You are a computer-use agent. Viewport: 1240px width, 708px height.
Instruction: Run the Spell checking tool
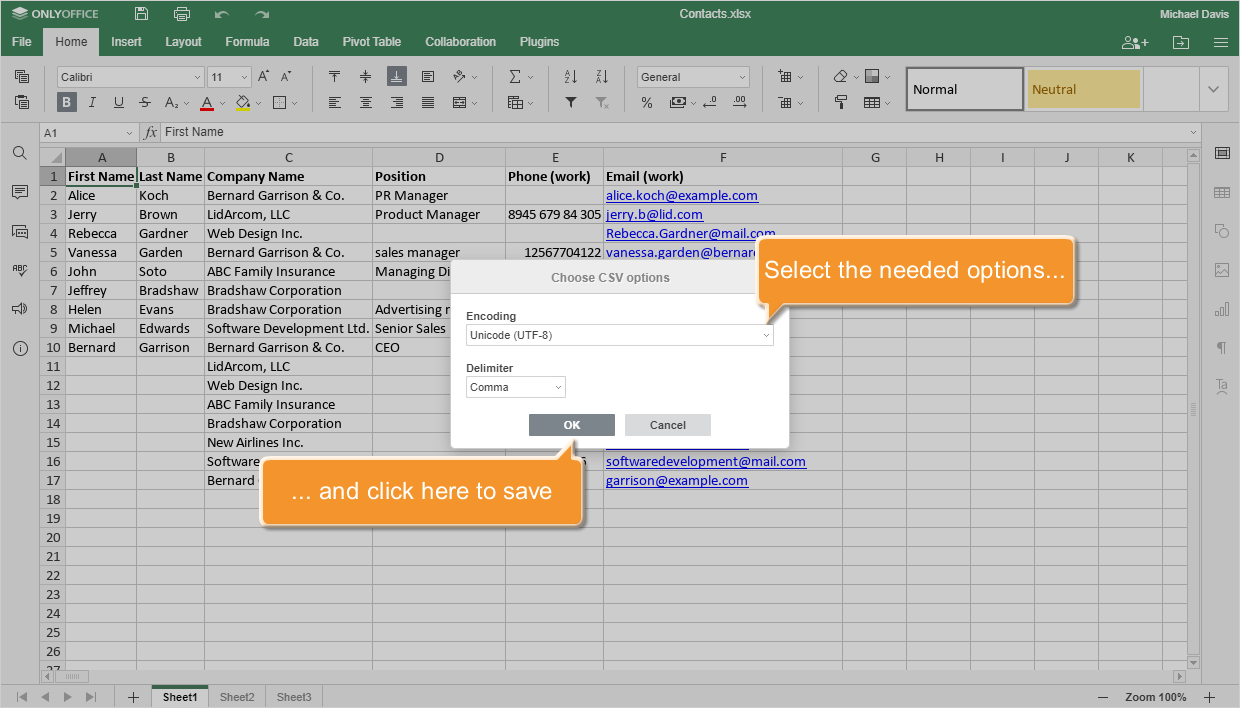(19, 268)
